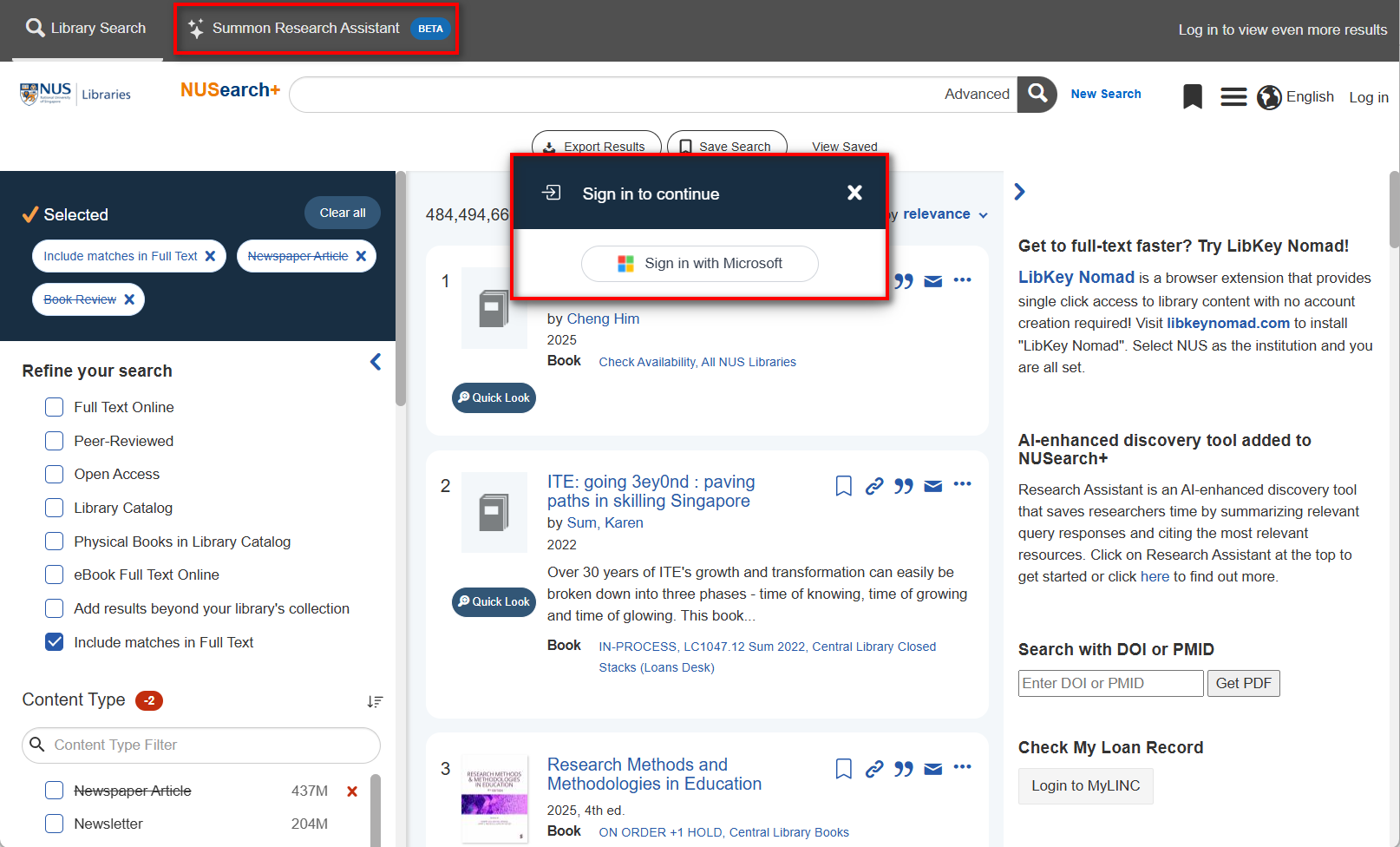Image resolution: width=1400 pixels, height=847 pixels.
Task: Remove Include matches in Full Text chip
Action: [x=210, y=256]
